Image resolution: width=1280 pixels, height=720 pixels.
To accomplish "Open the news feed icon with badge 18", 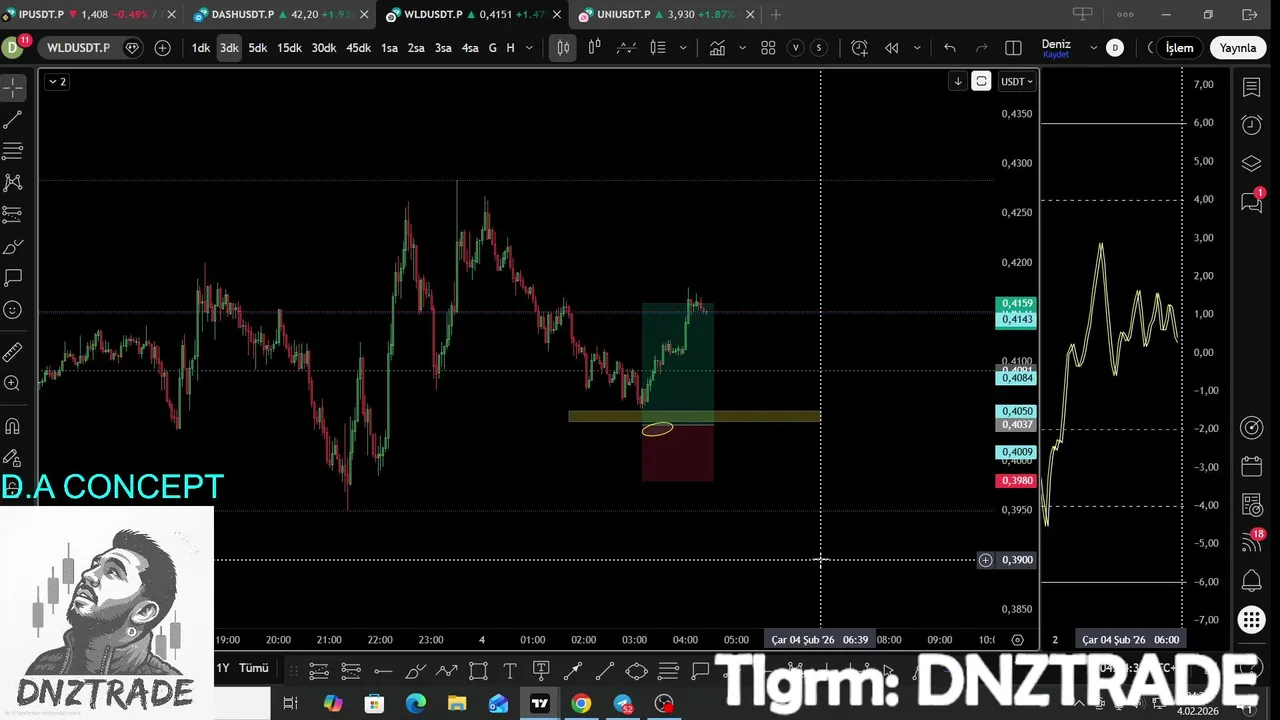I will pyautogui.click(x=1251, y=542).
